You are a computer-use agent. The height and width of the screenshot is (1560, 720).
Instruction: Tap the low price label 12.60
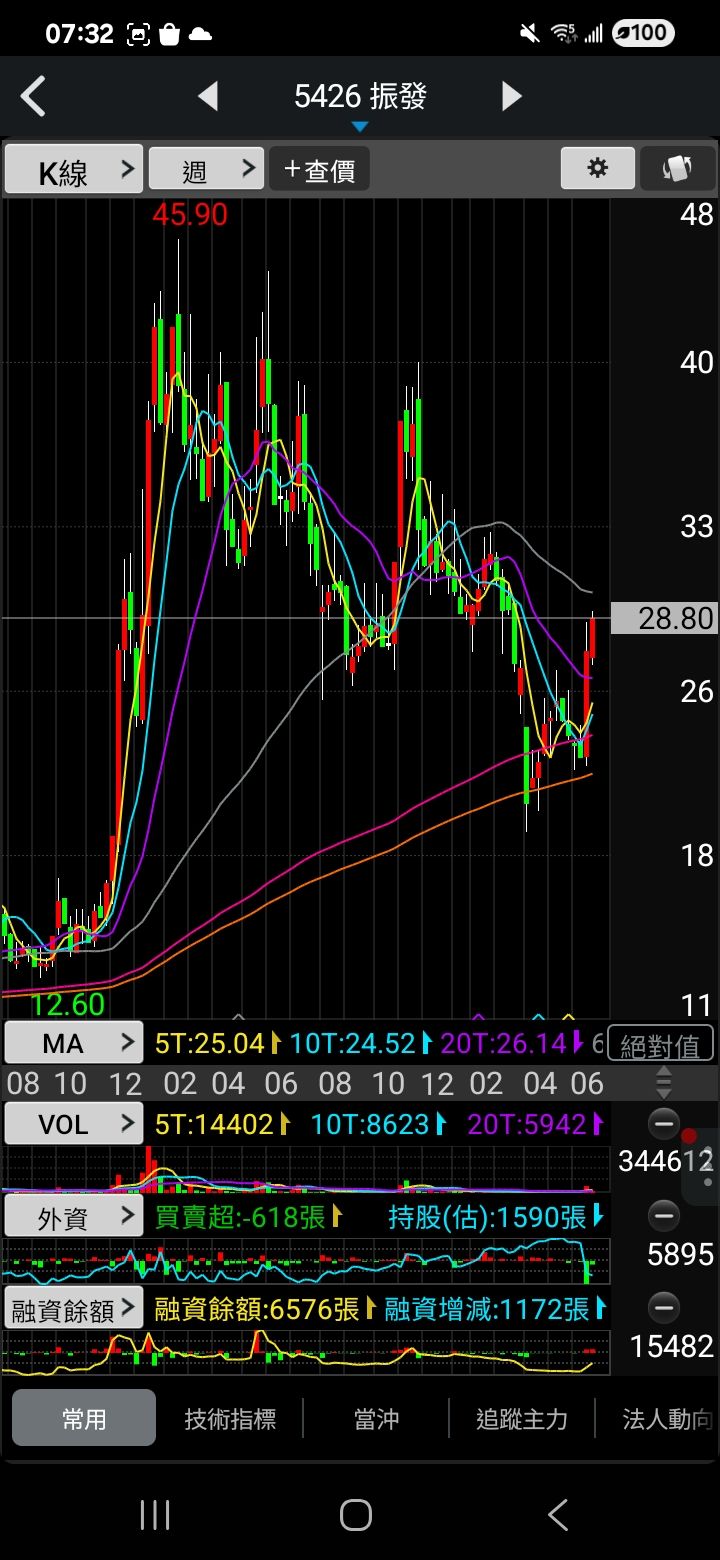tap(67, 1003)
